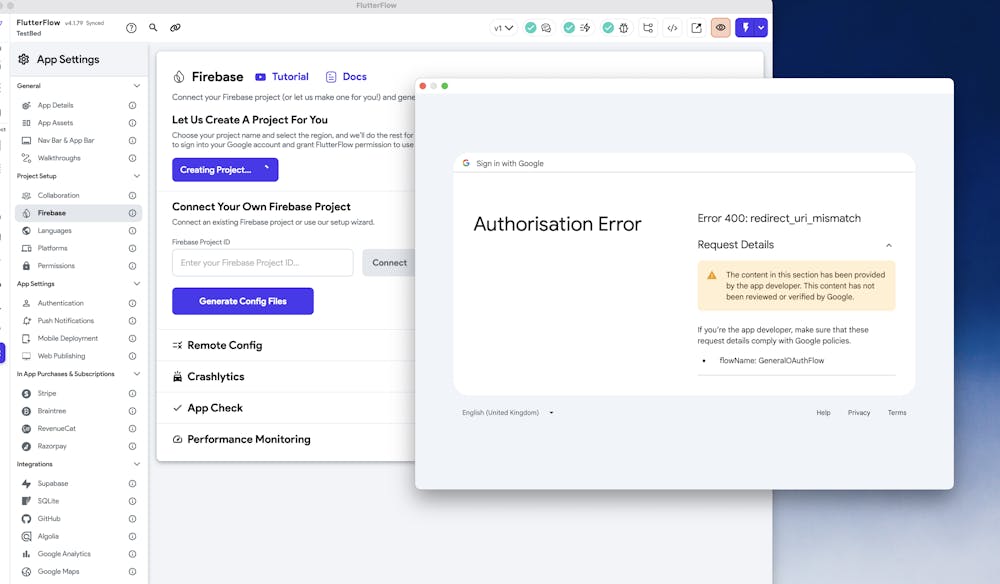
Task: Open the Firebase Tutorial link
Action: pos(282,77)
